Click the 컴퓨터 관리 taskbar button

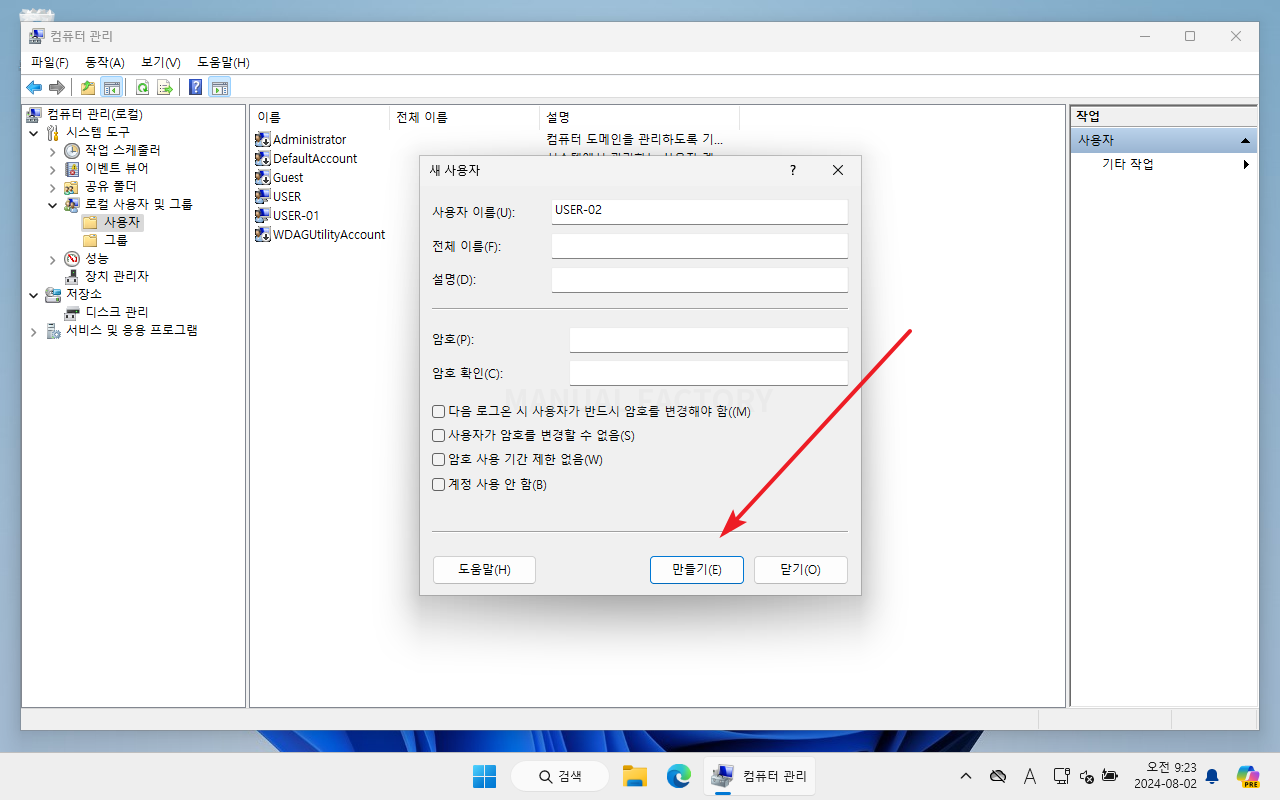[760, 776]
